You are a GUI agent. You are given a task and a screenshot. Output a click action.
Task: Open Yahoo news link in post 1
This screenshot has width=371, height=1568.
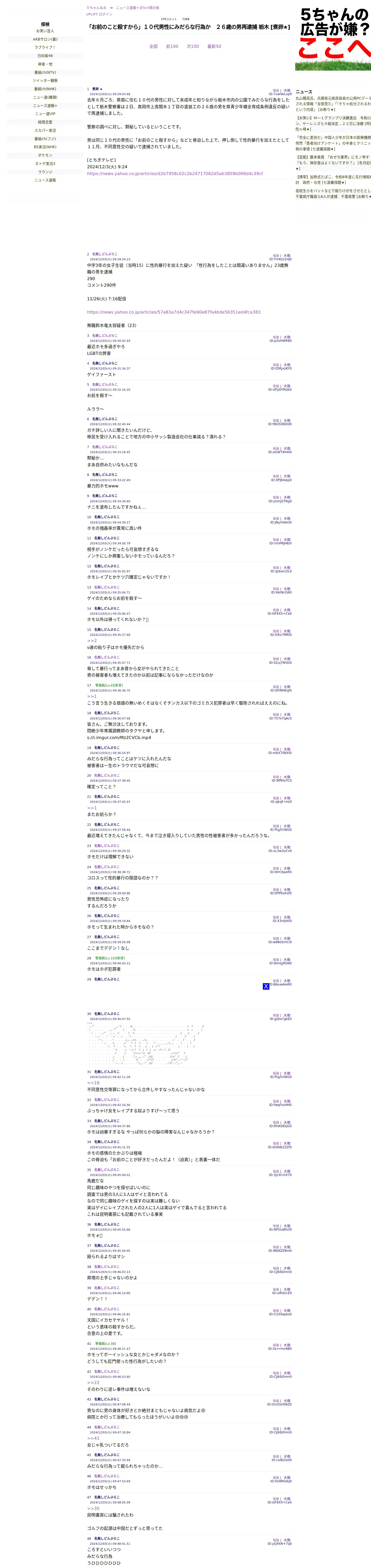175,174
